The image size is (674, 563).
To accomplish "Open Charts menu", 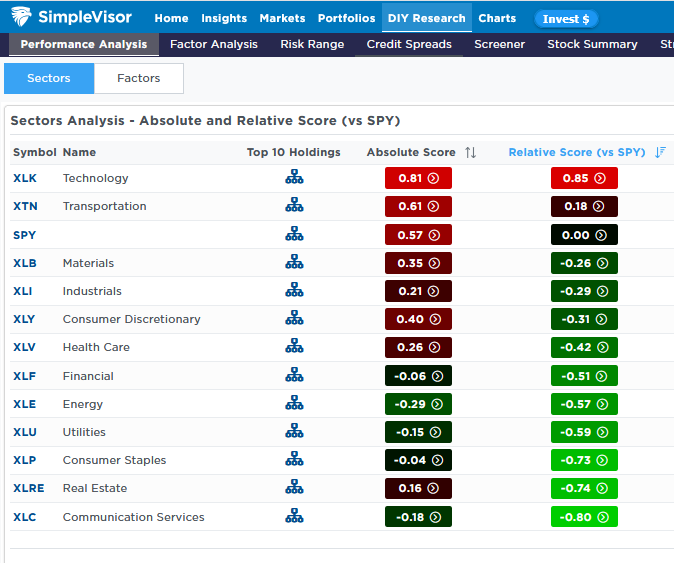I will [x=497, y=18].
